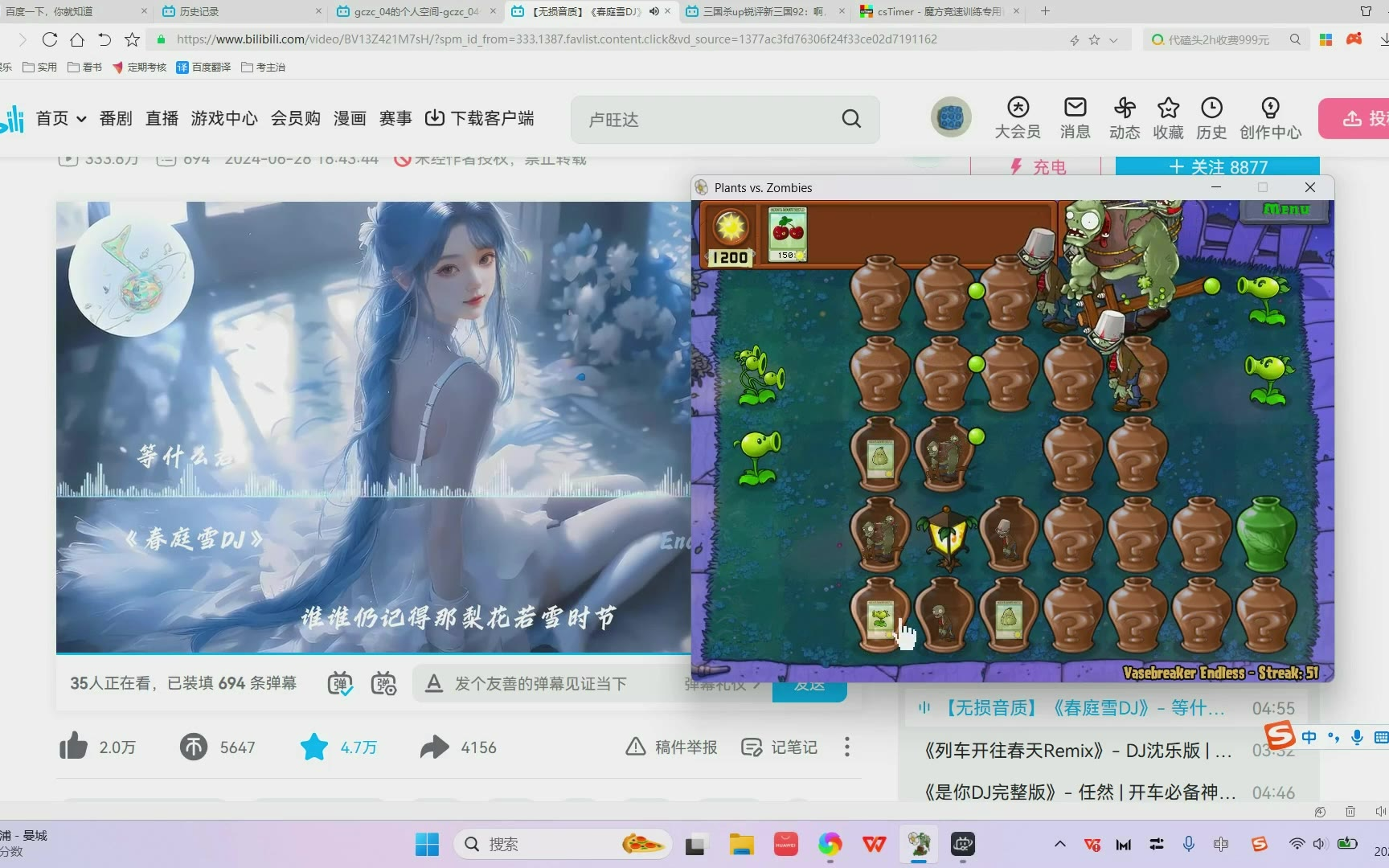The width and height of the screenshot is (1389, 868).
Task: Switch to the csTimer browser tab
Action: 938,11
